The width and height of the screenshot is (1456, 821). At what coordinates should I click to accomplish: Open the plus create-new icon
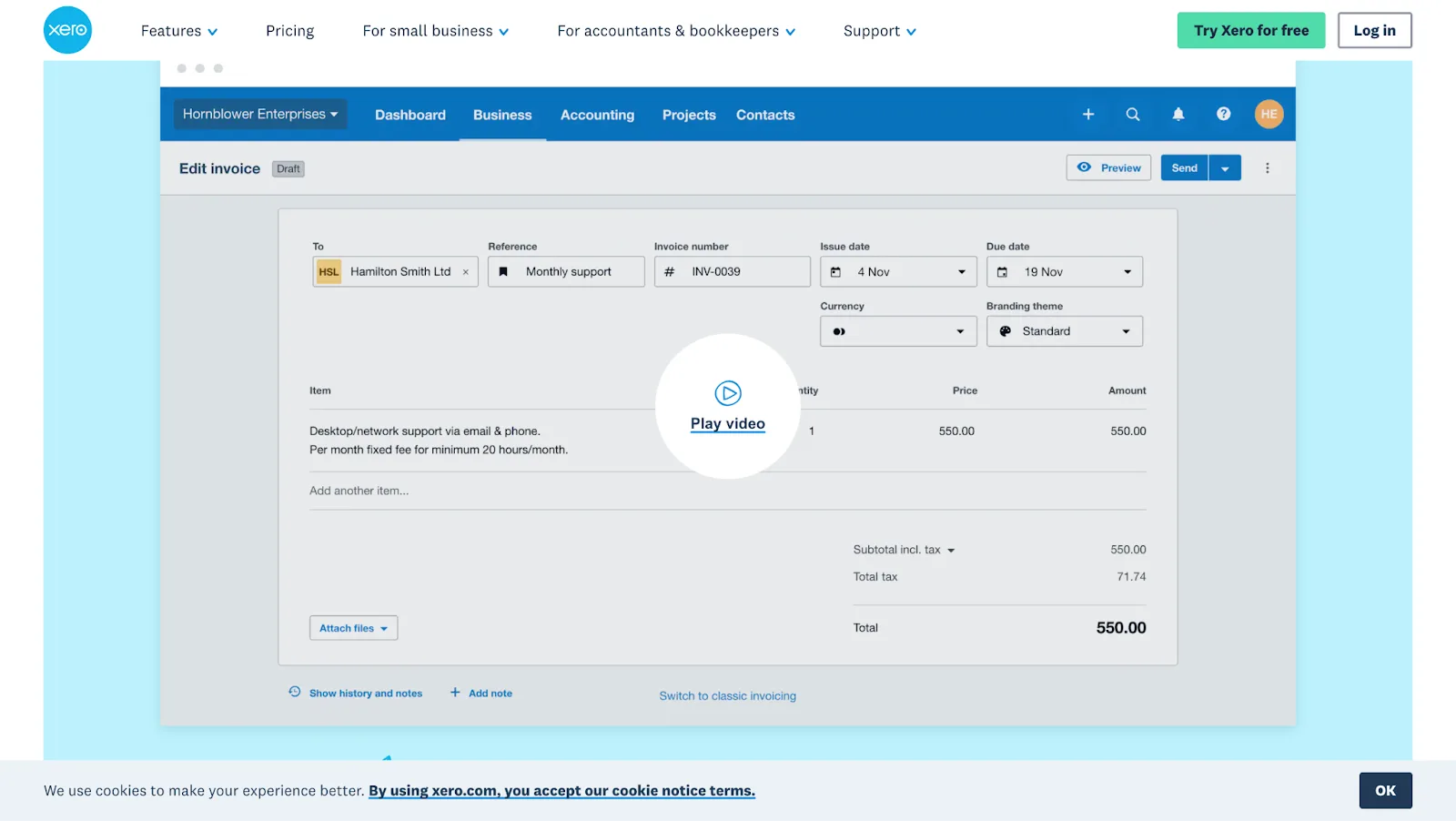pos(1088,114)
